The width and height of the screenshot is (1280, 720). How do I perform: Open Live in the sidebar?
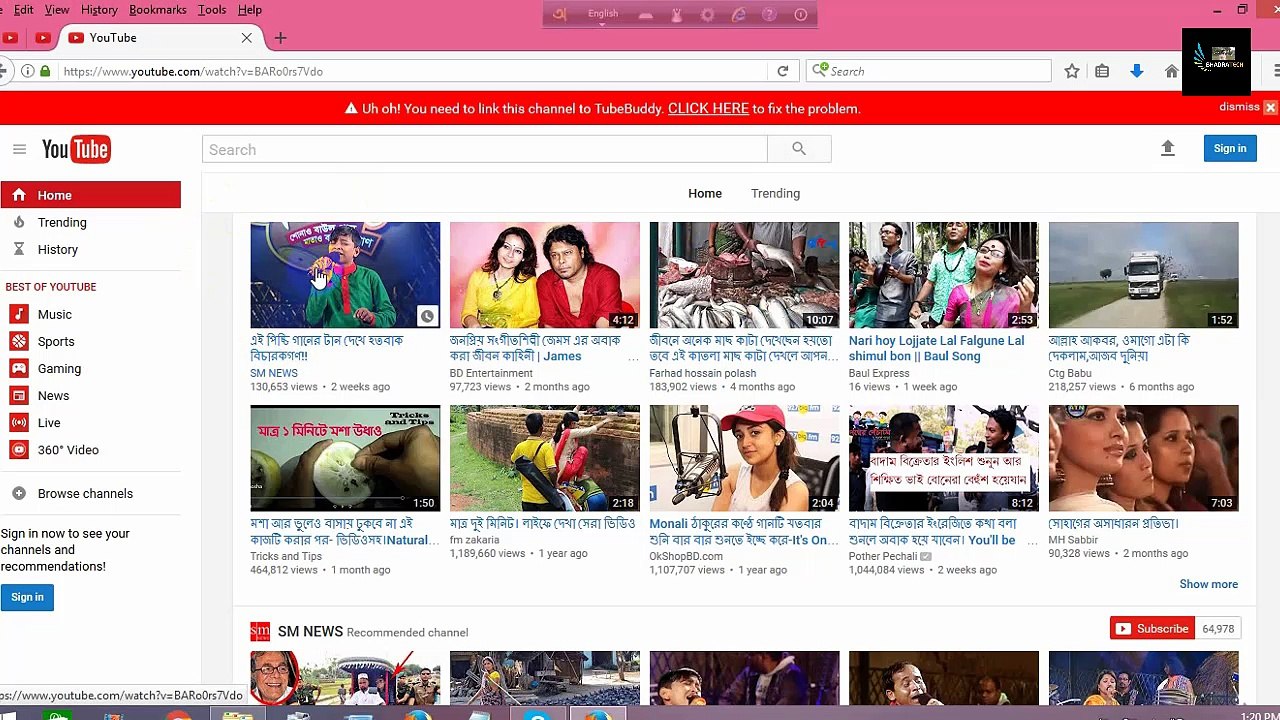[49, 423]
